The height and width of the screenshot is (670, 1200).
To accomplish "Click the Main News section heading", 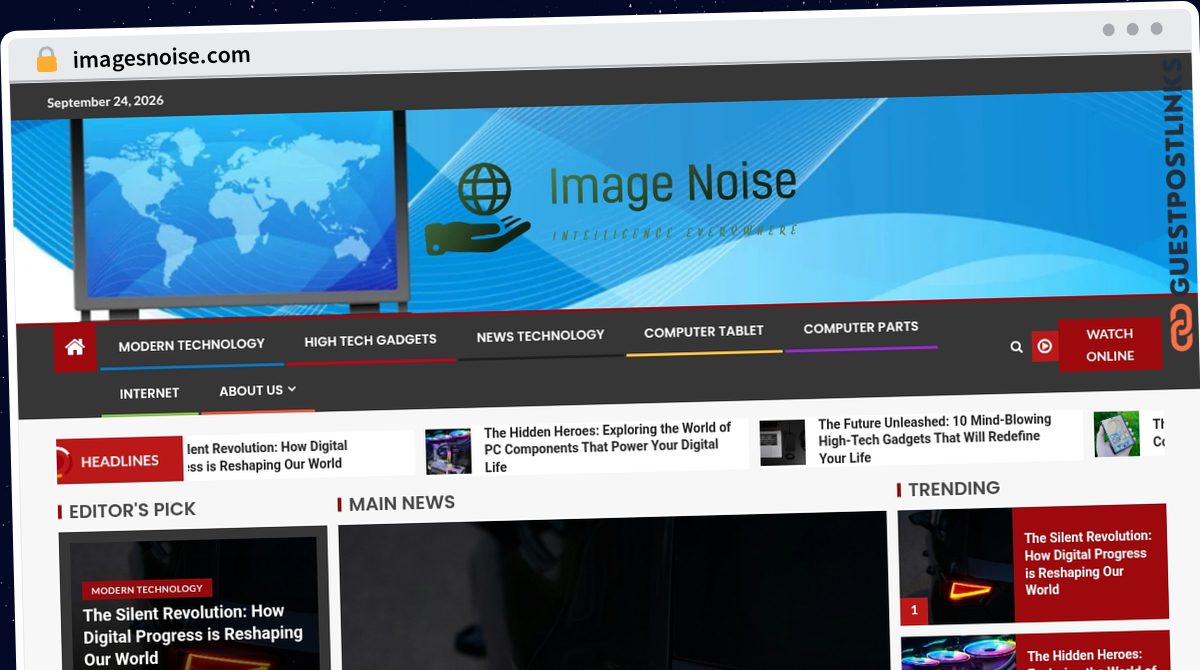I will 401,503.
